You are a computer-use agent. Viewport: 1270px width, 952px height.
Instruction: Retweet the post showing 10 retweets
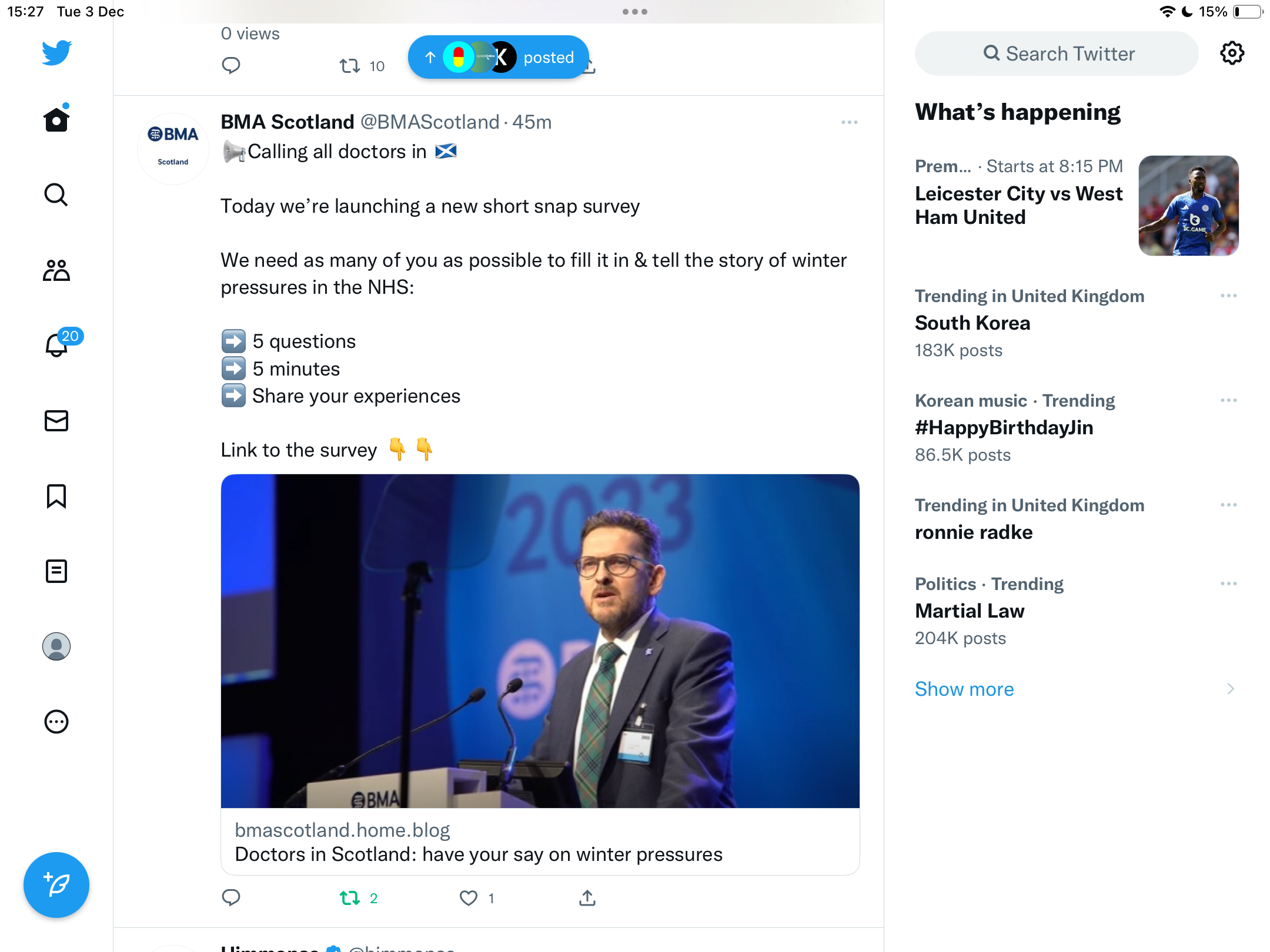350,66
